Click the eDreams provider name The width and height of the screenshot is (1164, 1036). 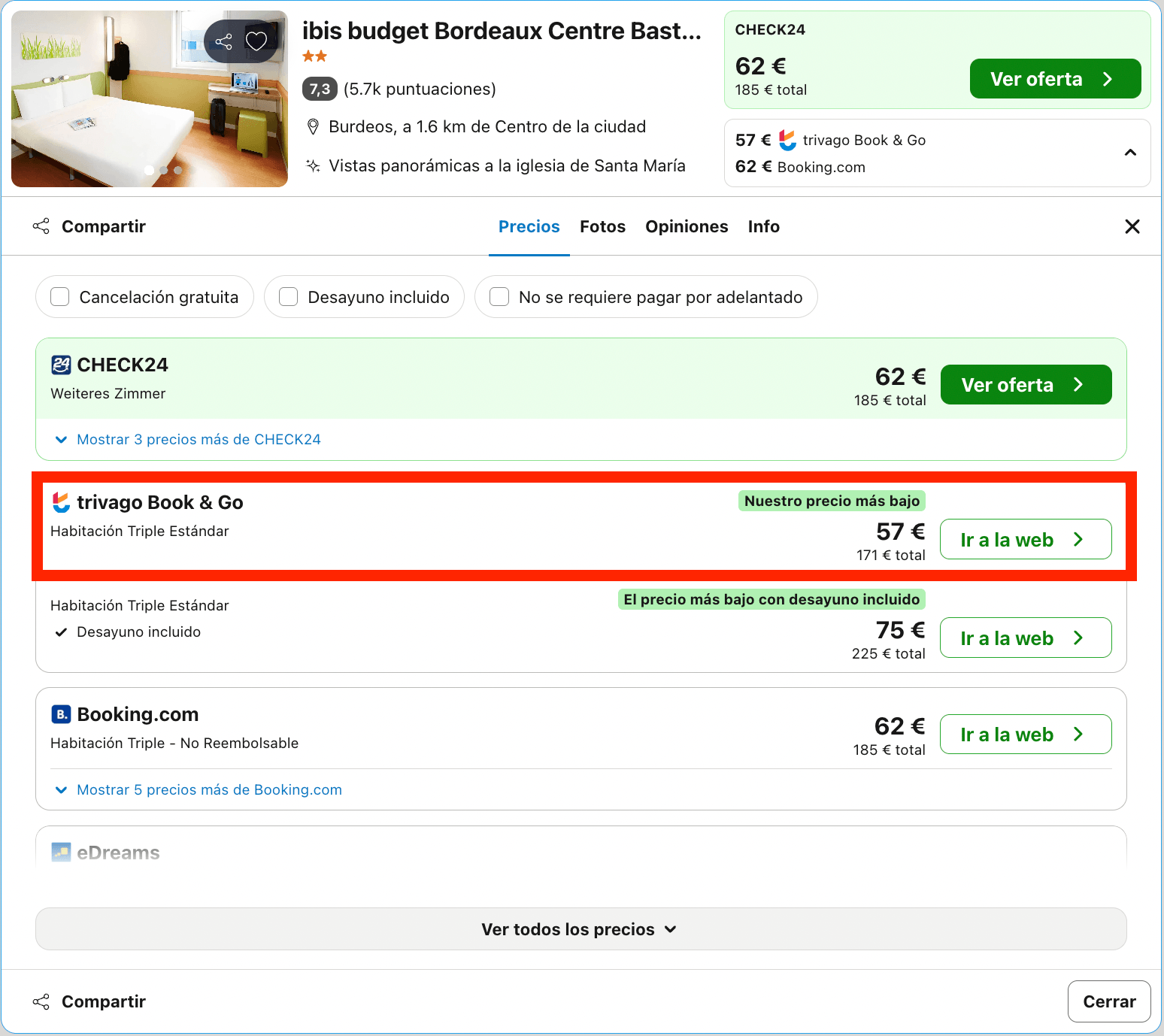[118, 853]
